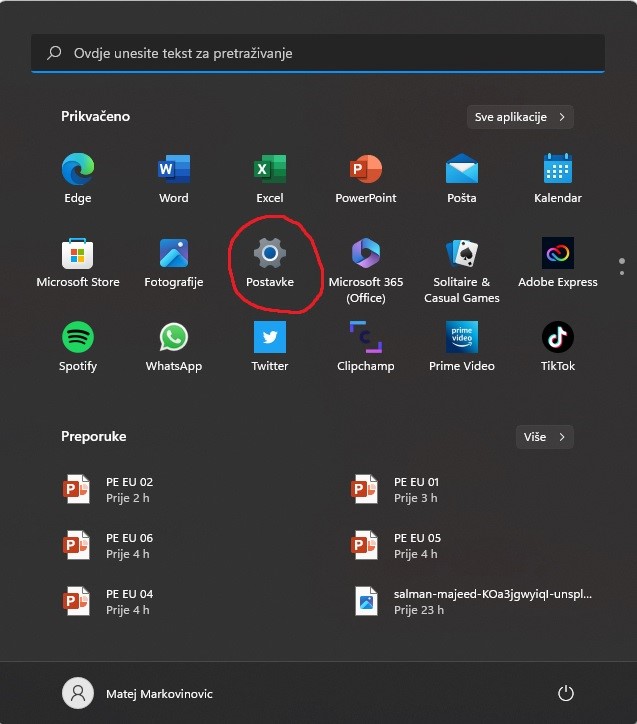Open Matej Markovinovic user account menu
Screen dimensions: 637x724
[x=138, y=693]
